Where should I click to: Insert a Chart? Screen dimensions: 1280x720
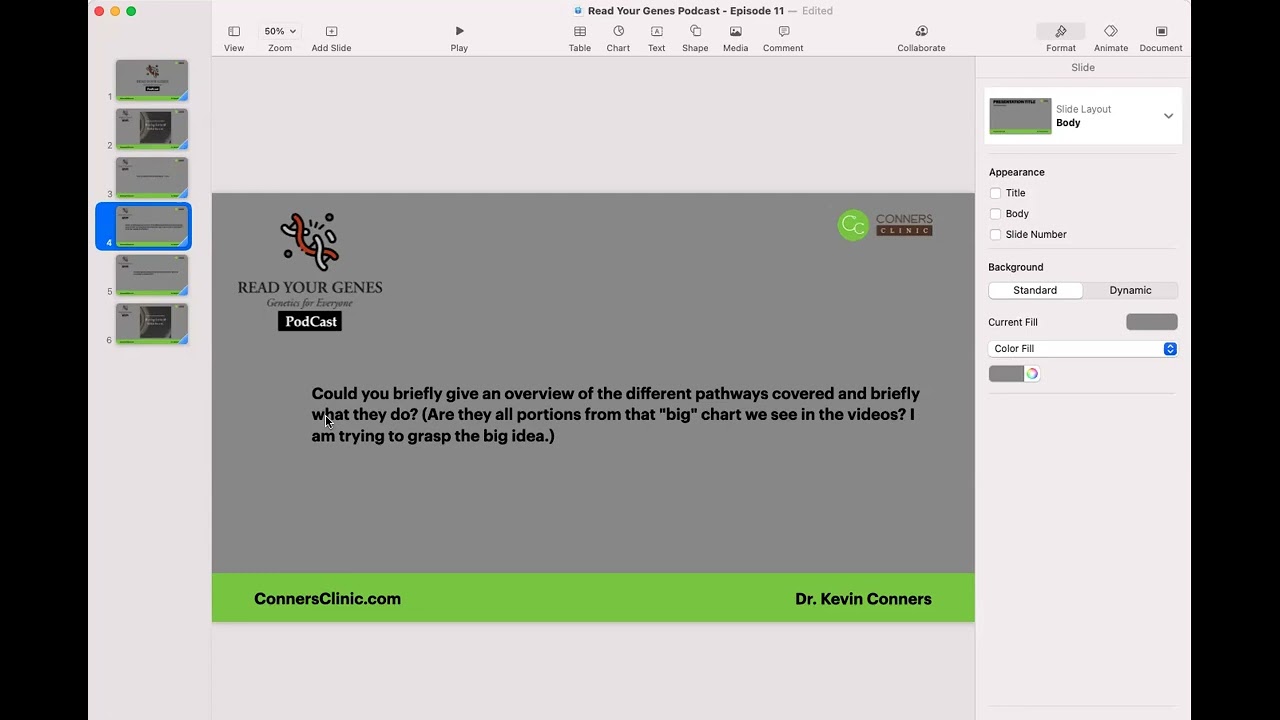coord(618,38)
